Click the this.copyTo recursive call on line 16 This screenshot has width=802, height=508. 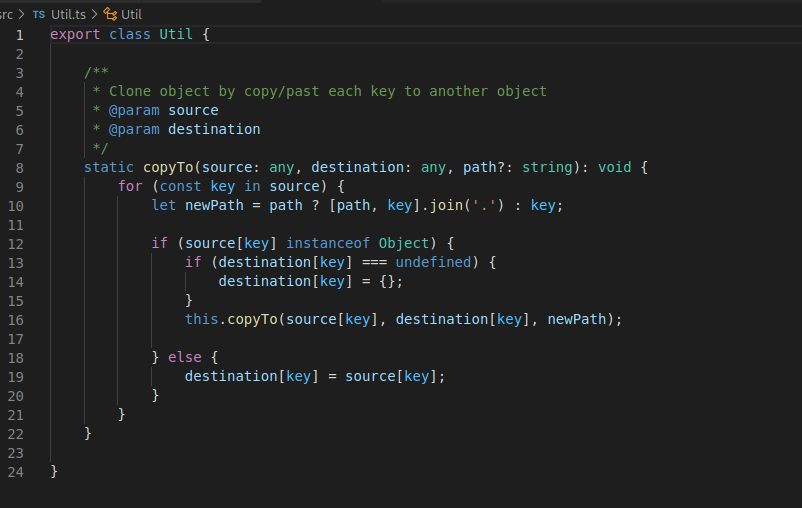coord(231,320)
